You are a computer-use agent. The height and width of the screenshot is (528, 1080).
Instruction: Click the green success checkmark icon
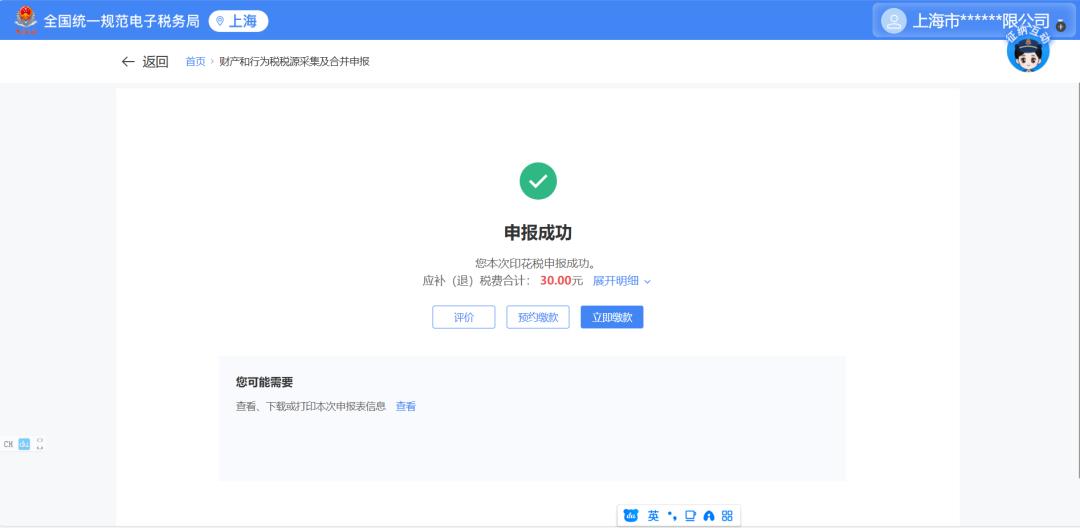538,181
